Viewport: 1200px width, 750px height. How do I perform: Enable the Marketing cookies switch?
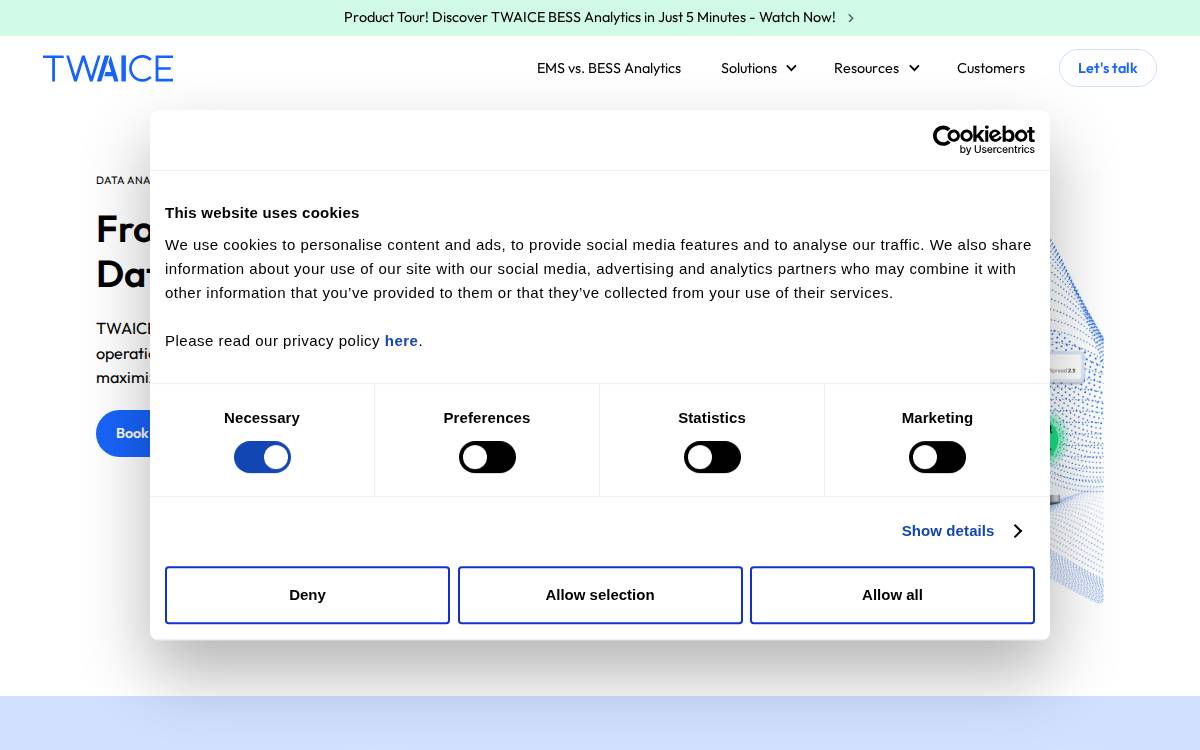coord(937,457)
